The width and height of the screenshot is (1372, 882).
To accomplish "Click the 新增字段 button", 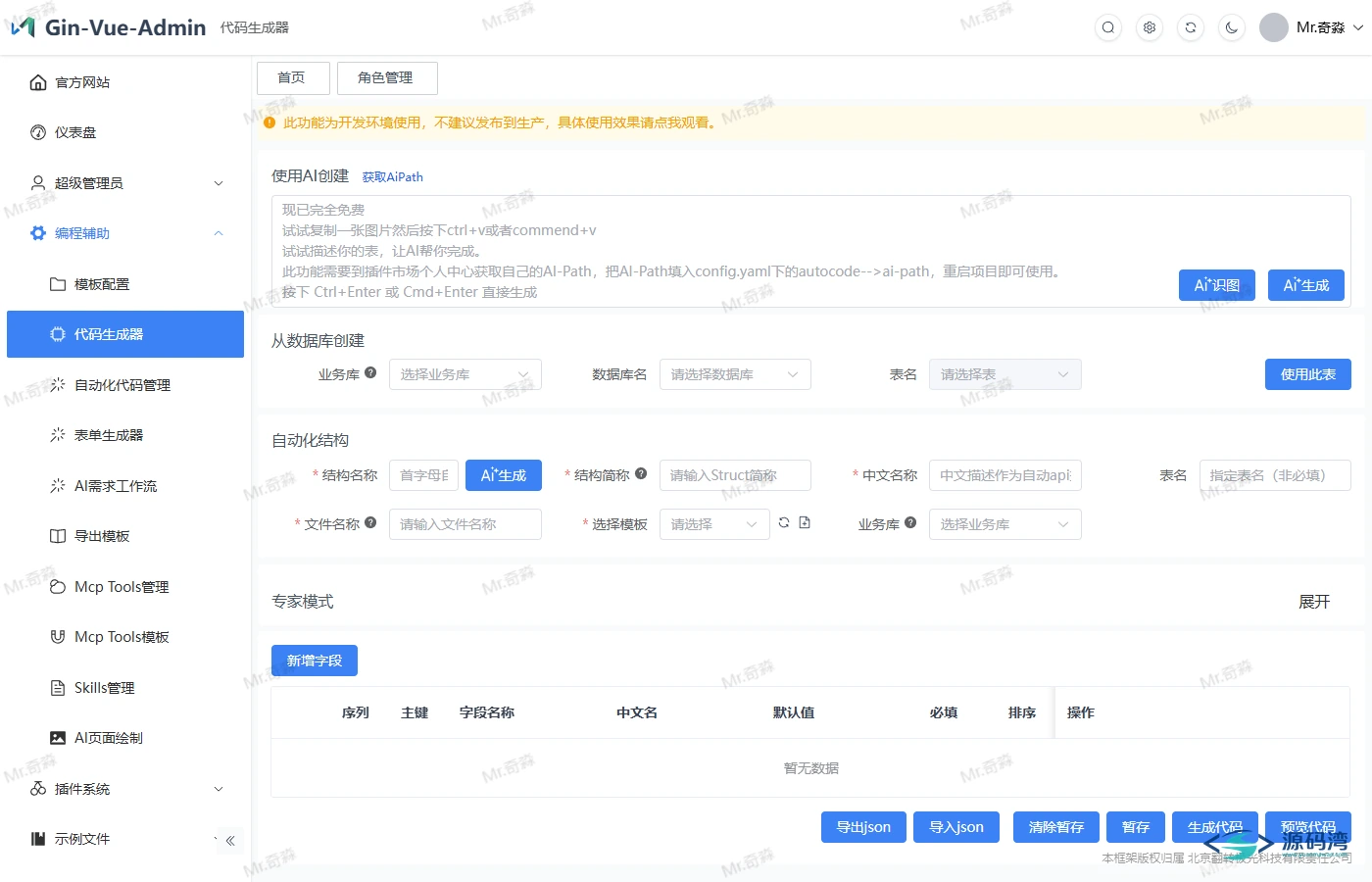I will [x=315, y=661].
